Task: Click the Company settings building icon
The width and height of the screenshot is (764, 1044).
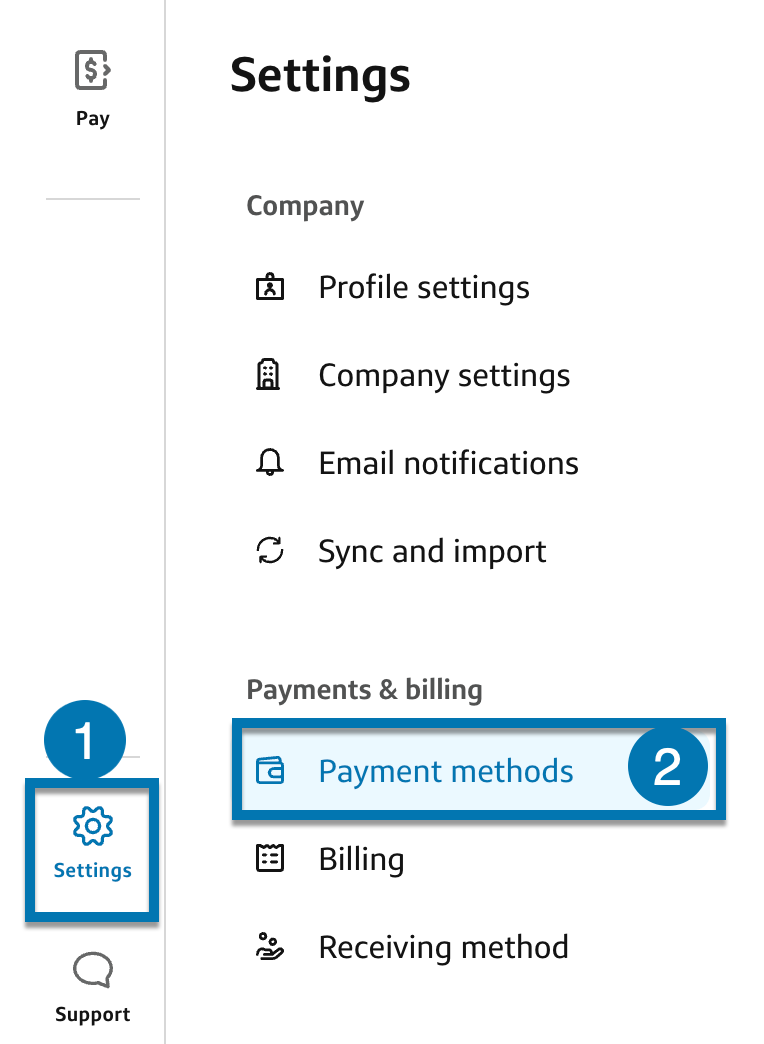Action: 270,376
